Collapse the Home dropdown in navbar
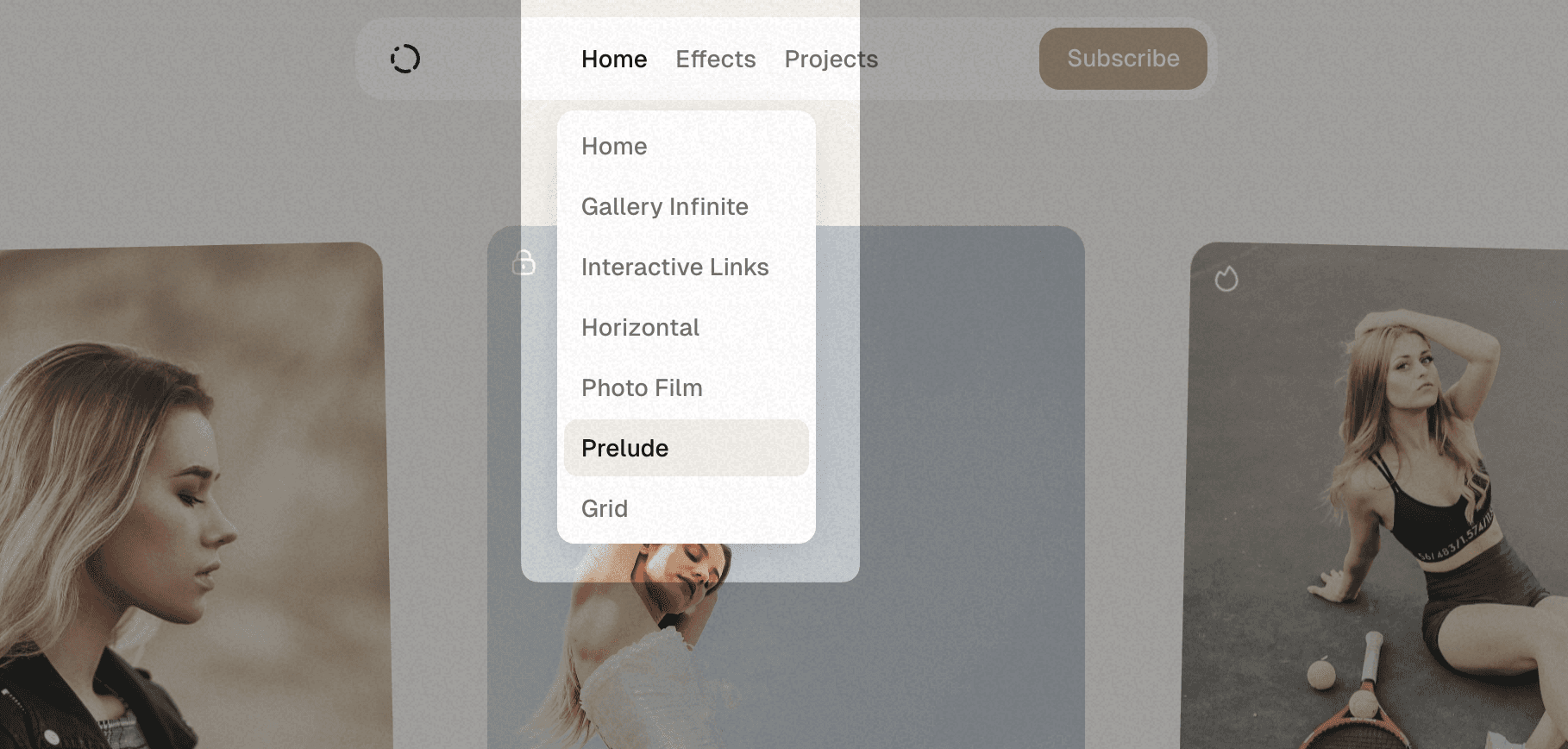Viewport: 1568px width, 749px height. [x=613, y=59]
